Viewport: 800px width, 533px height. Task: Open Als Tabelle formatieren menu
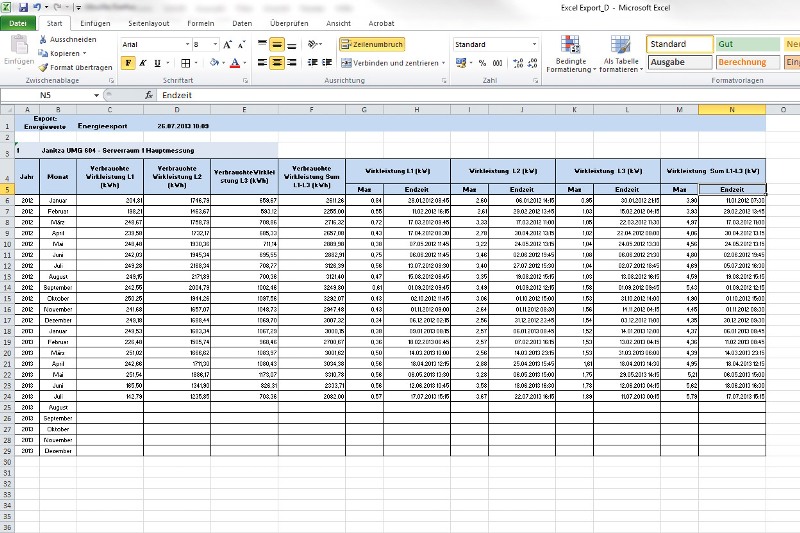(x=621, y=54)
